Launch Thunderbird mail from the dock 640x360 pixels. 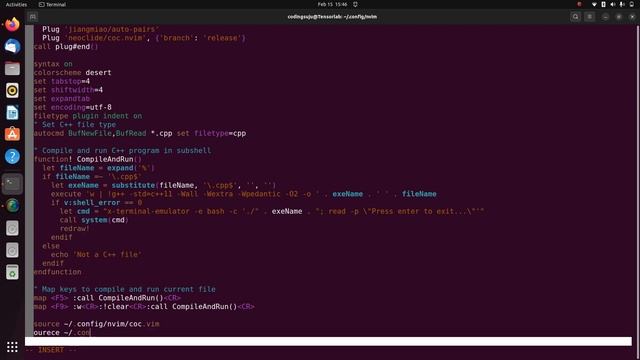pos(12,47)
